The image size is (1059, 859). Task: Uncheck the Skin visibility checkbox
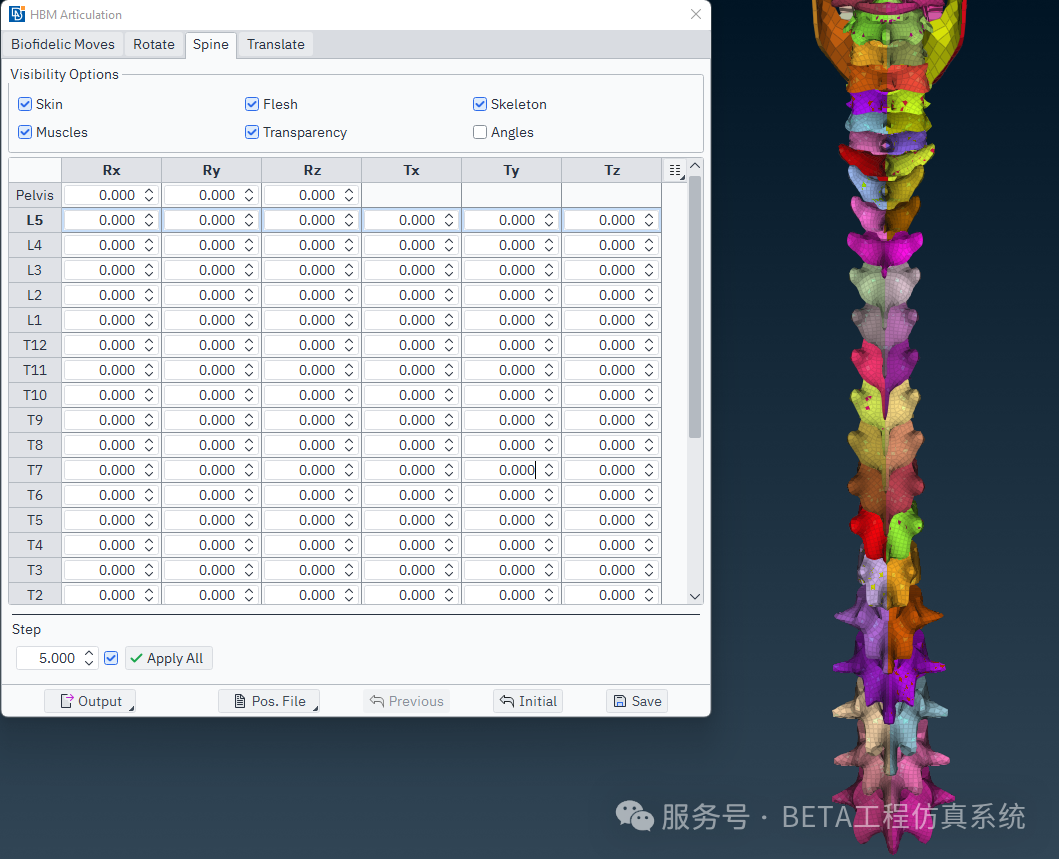coord(25,104)
